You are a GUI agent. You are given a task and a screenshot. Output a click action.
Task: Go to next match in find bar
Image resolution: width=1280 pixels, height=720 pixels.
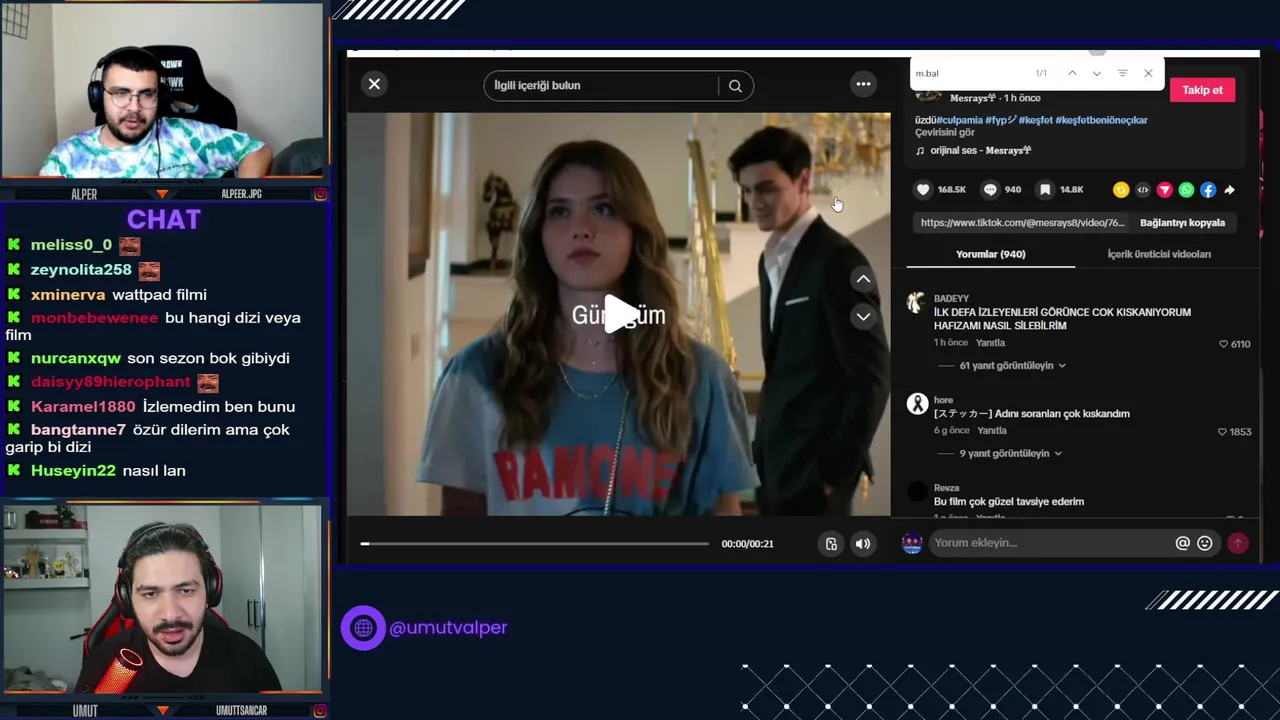pos(1097,73)
